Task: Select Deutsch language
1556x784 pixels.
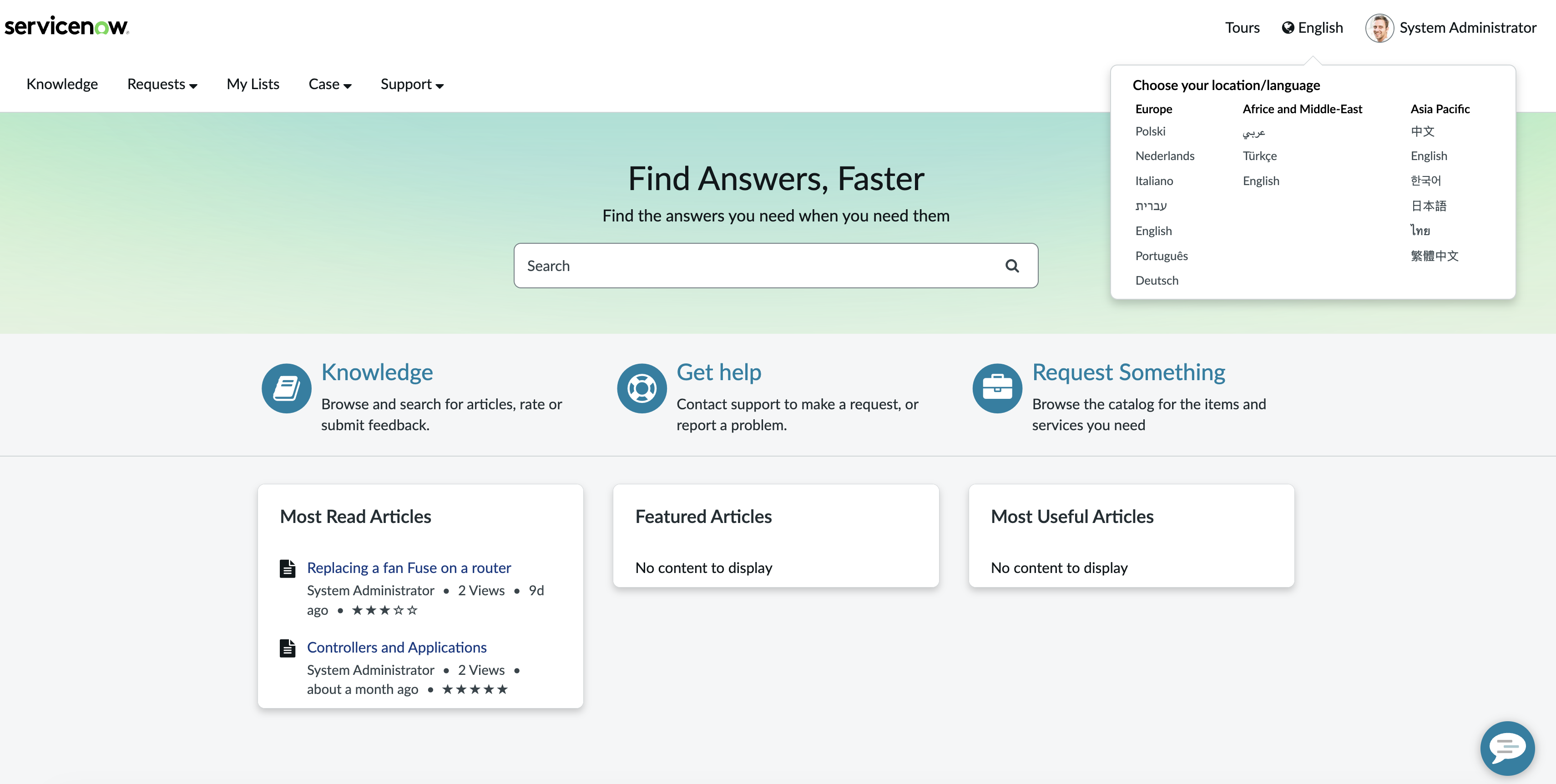Action: click(x=1157, y=281)
